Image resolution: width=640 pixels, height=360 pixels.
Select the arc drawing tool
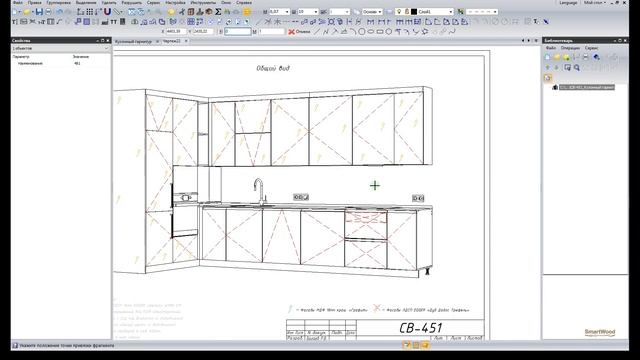(x=353, y=31)
